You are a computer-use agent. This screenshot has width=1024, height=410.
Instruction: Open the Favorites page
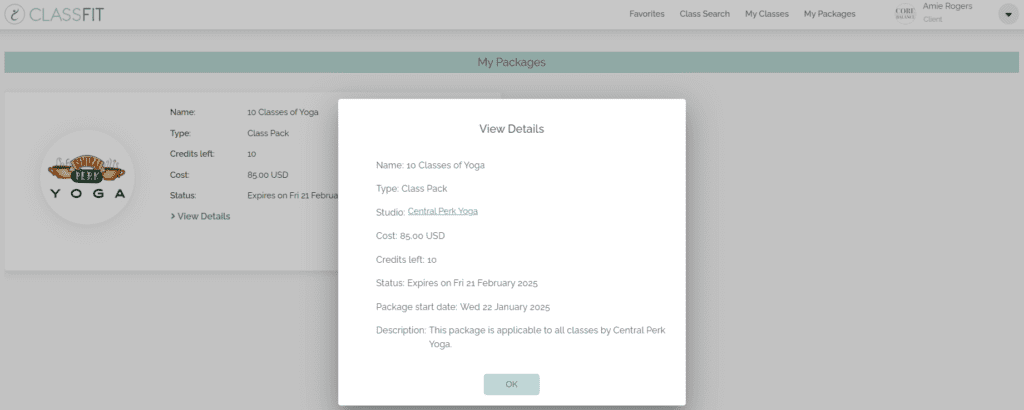[x=646, y=14]
